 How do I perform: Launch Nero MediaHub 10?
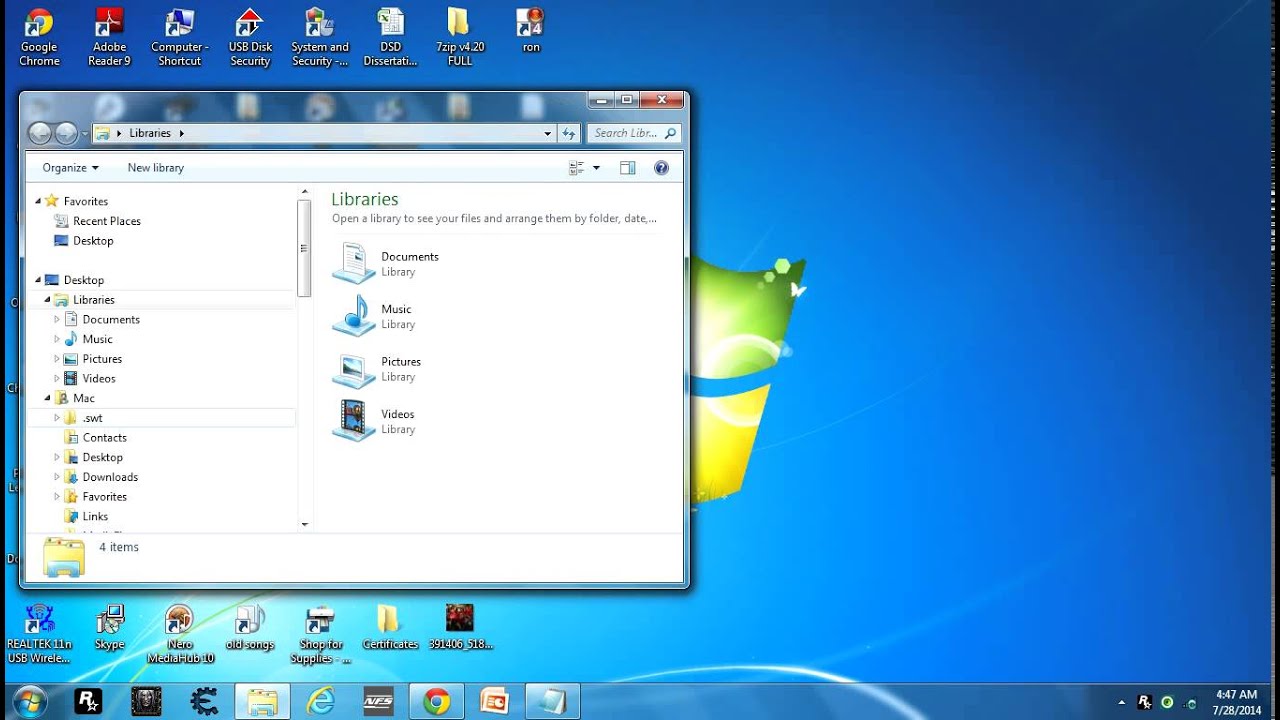point(180,617)
